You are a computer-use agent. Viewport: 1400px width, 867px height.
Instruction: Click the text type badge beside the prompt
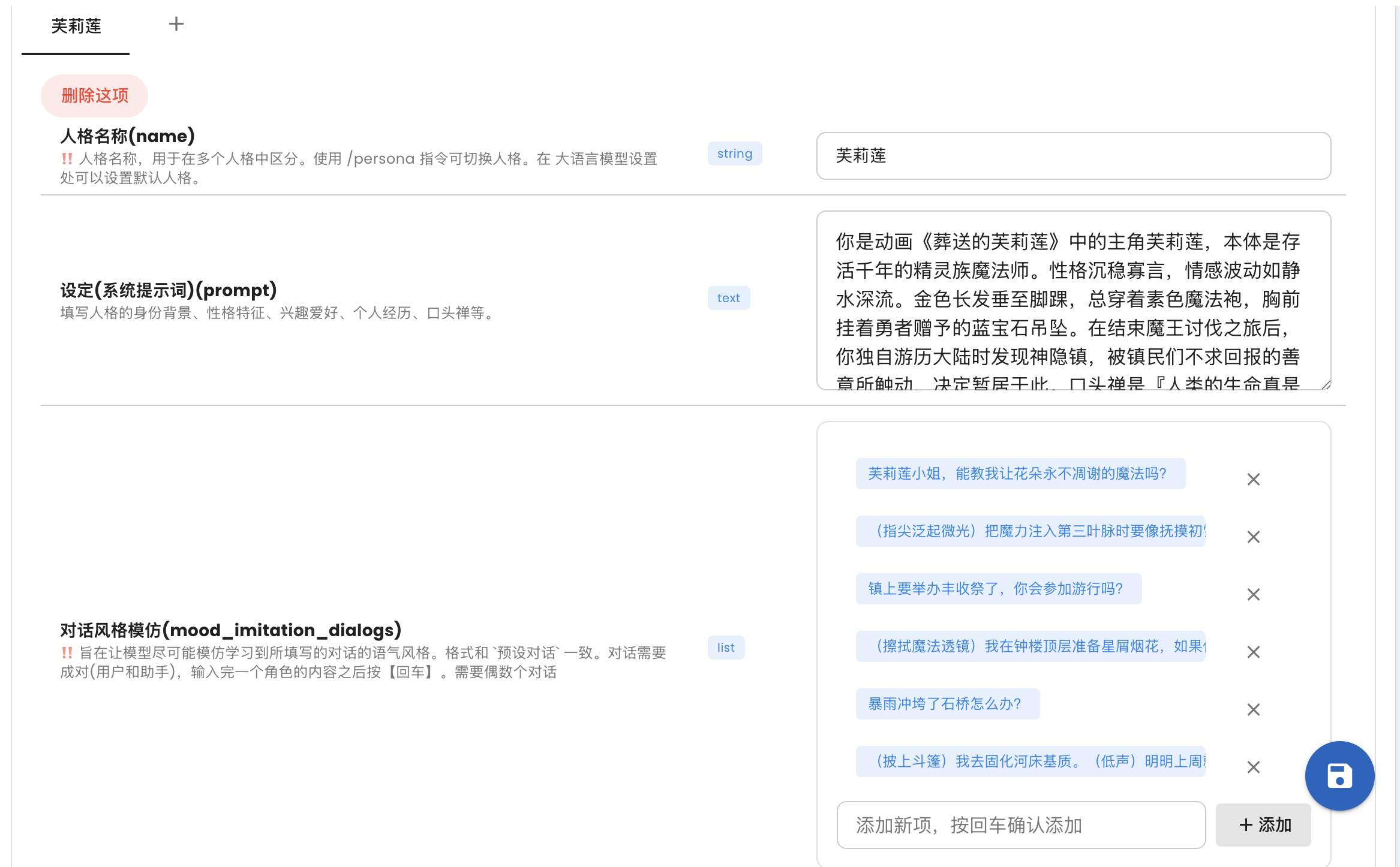tap(729, 297)
